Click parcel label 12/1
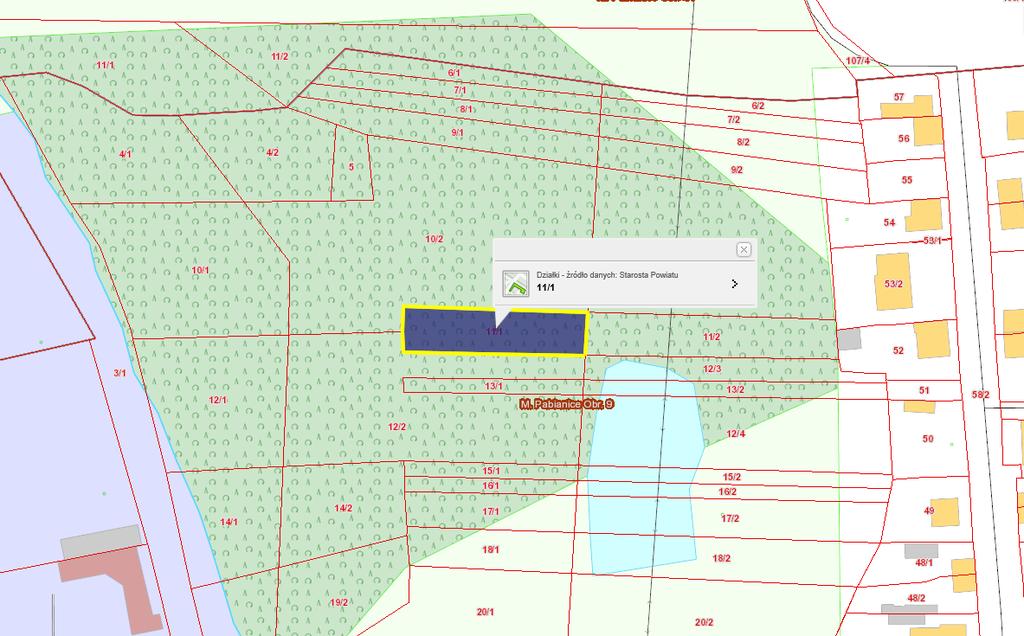Image resolution: width=1024 pixels, height=636 pixels. click(x=218, y=400)
